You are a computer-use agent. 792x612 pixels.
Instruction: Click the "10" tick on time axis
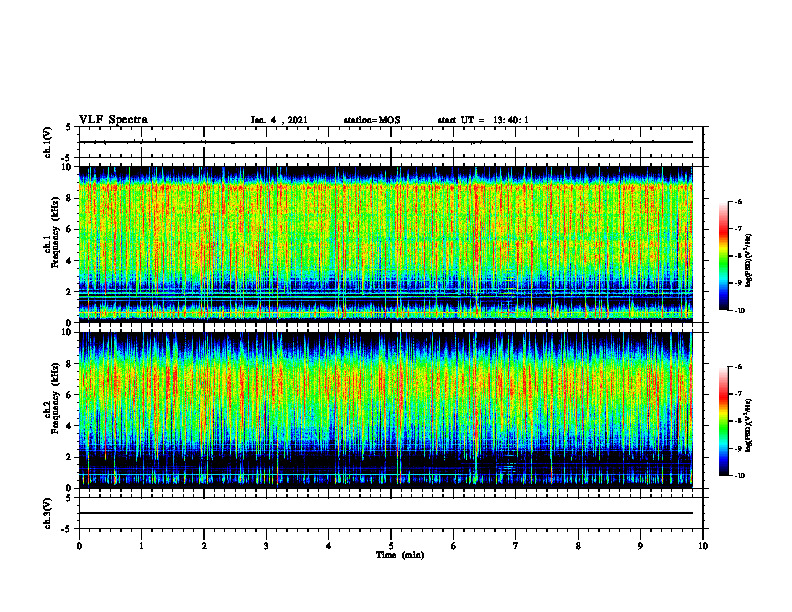click(703, 546)
